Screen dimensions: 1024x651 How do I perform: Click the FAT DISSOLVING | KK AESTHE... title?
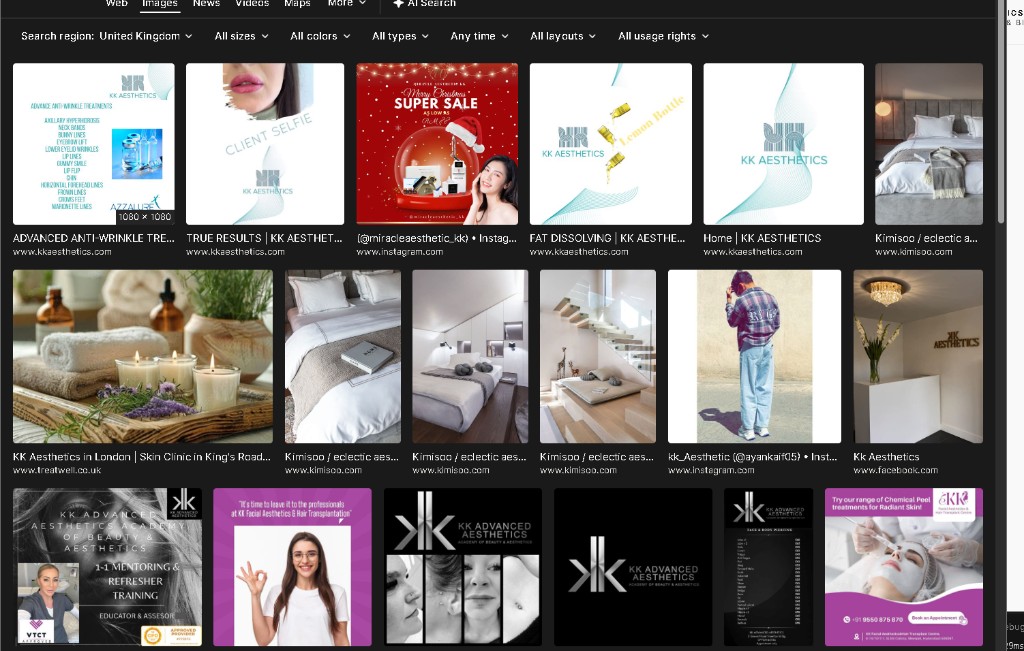[x=607, y=238]
